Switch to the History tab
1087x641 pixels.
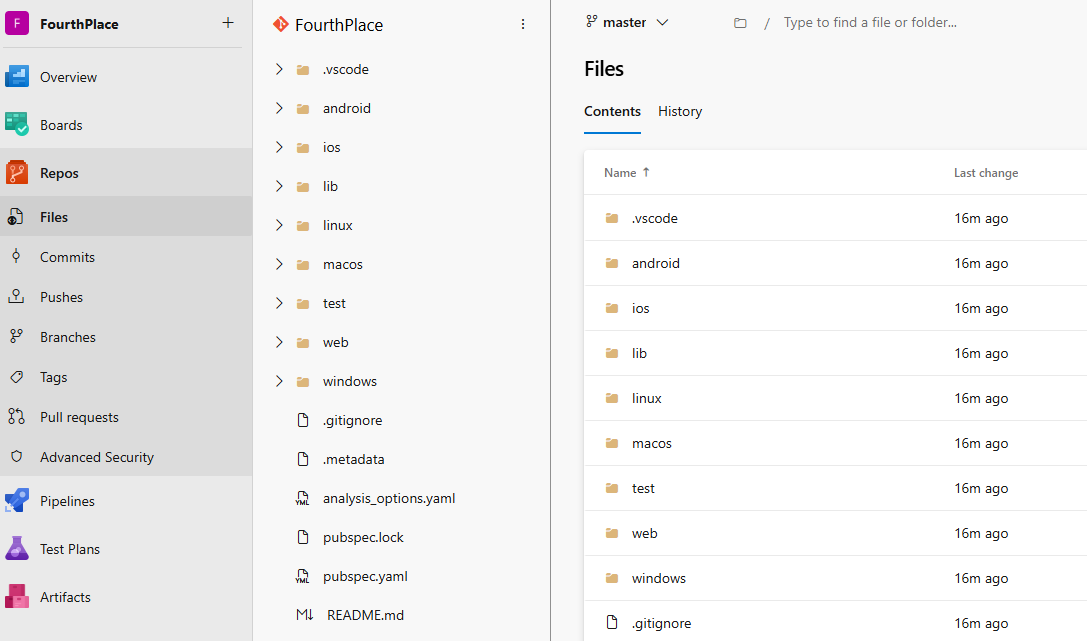pos(680,112)
